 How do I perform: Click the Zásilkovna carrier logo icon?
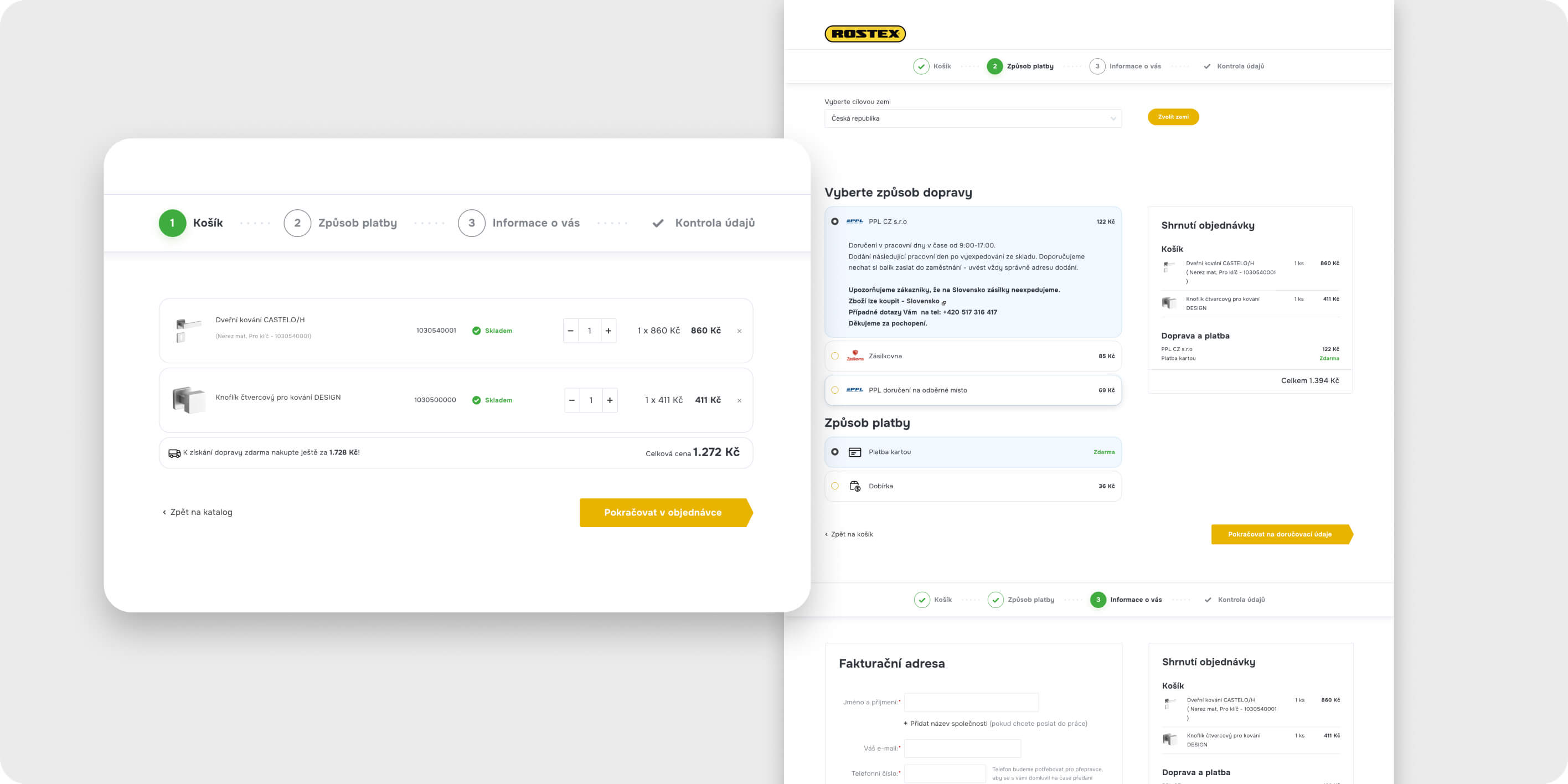[x=855, y=356]
